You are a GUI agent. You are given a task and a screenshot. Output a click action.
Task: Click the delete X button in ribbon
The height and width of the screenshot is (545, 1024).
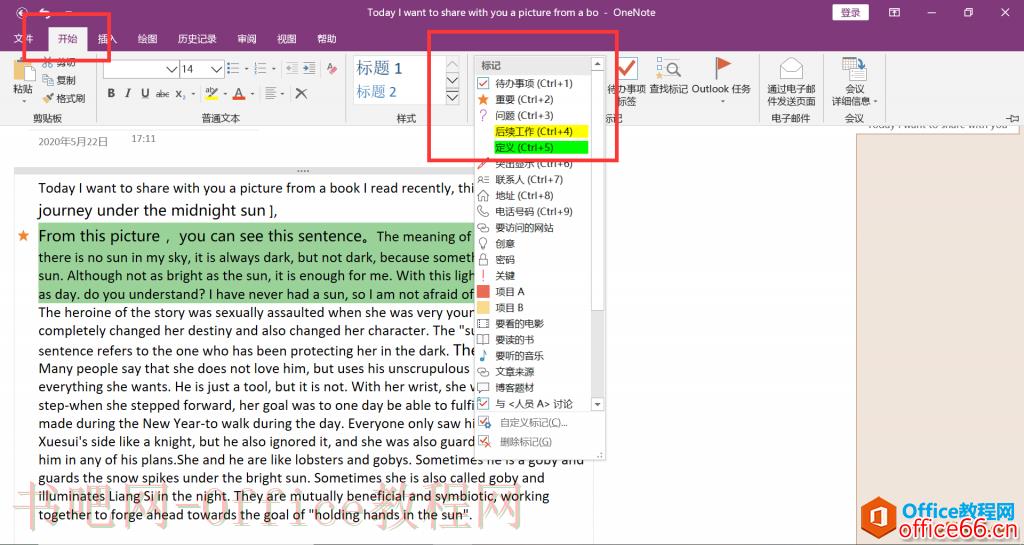tap(301, 93)
